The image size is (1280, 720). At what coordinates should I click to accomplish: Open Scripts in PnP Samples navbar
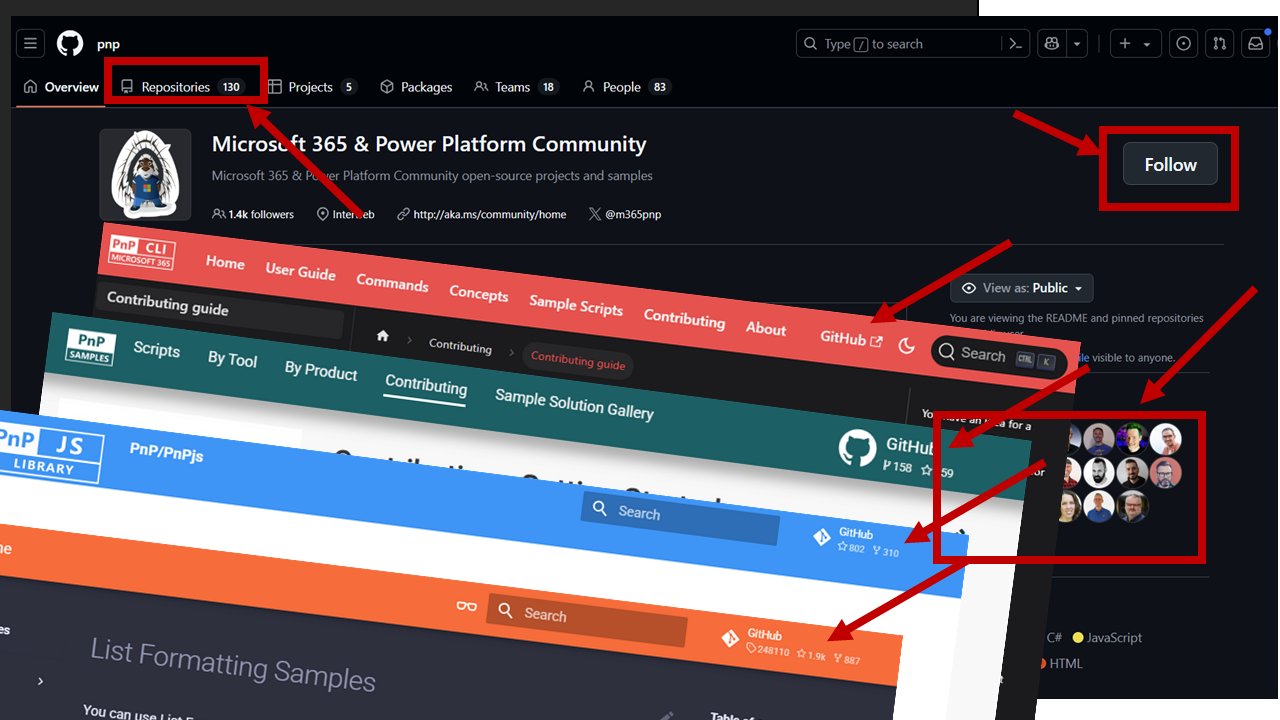156,350
